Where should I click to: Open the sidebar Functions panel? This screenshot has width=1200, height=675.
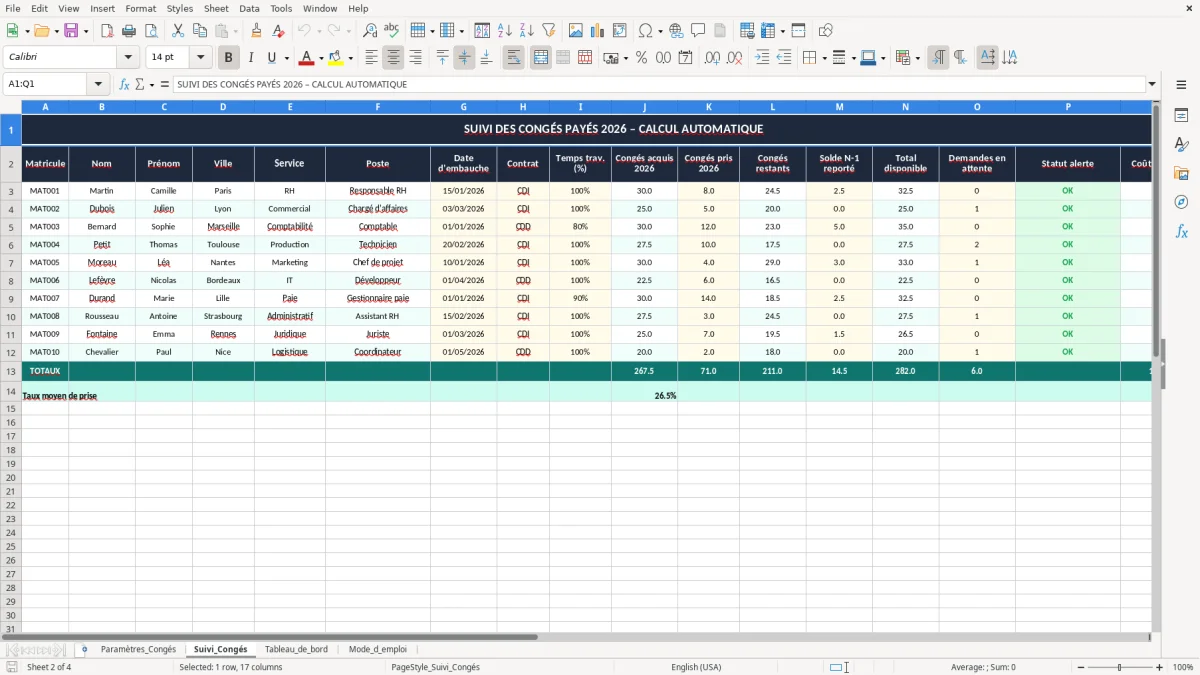[1181, 231]
